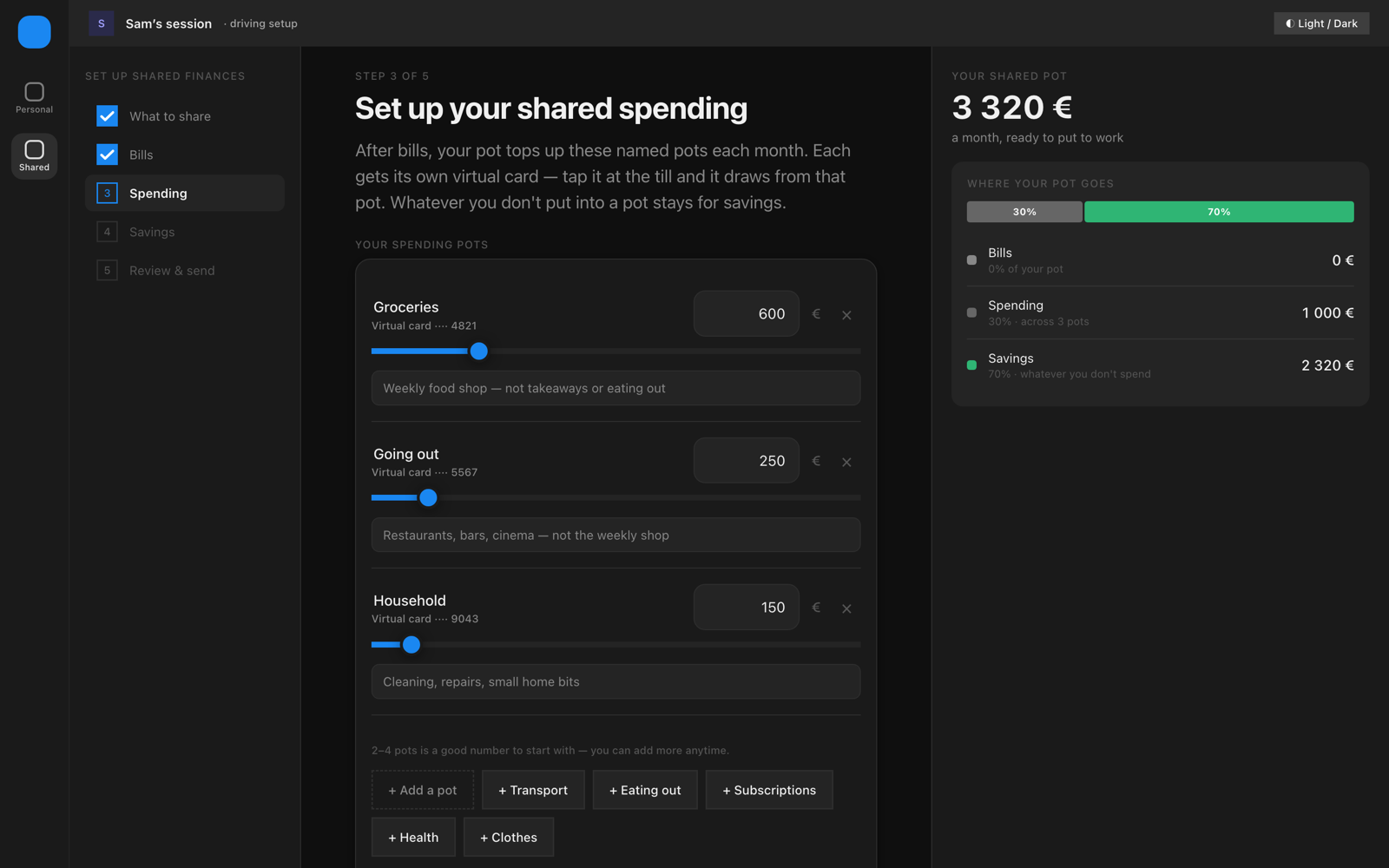
Task: Click the Groceries pot name
Action: click(406, 307)
